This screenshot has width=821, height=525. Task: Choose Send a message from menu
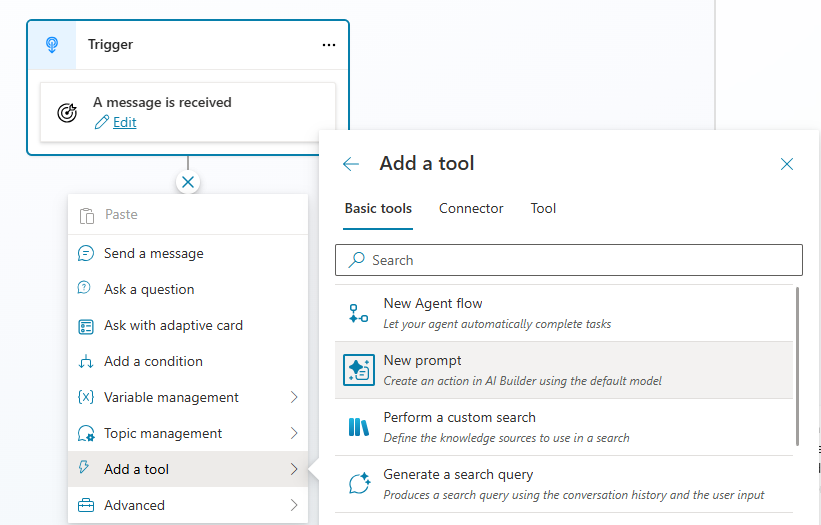tap(154, 254)
